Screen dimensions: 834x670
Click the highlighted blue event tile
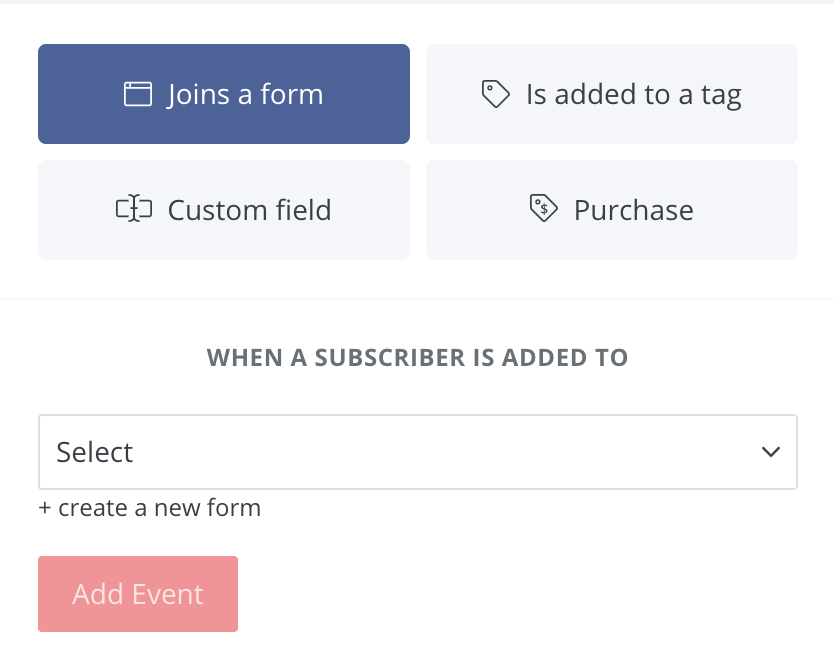pyautogui.click(x=224, y=93)
